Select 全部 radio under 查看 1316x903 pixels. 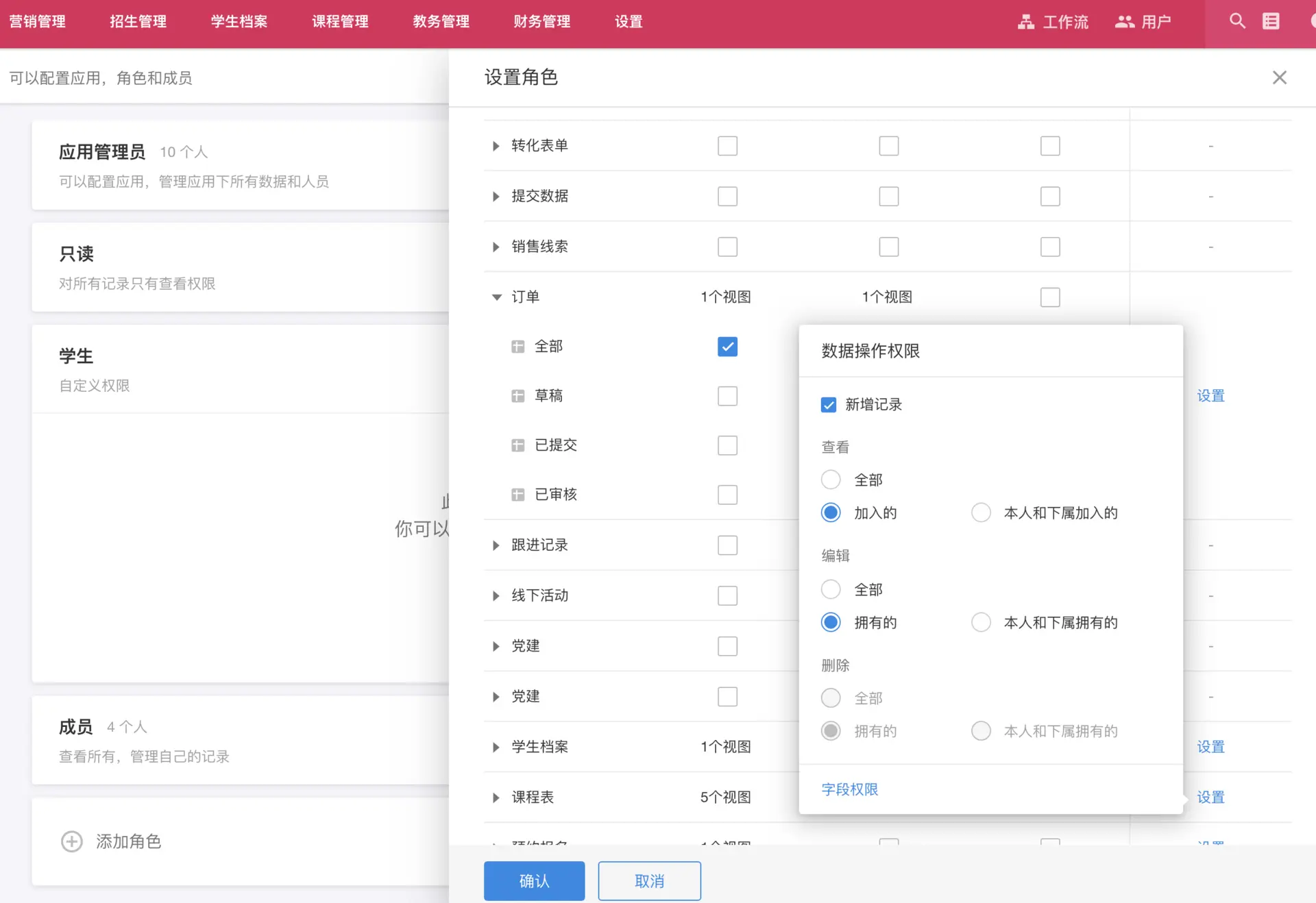(x=831, y=480)
